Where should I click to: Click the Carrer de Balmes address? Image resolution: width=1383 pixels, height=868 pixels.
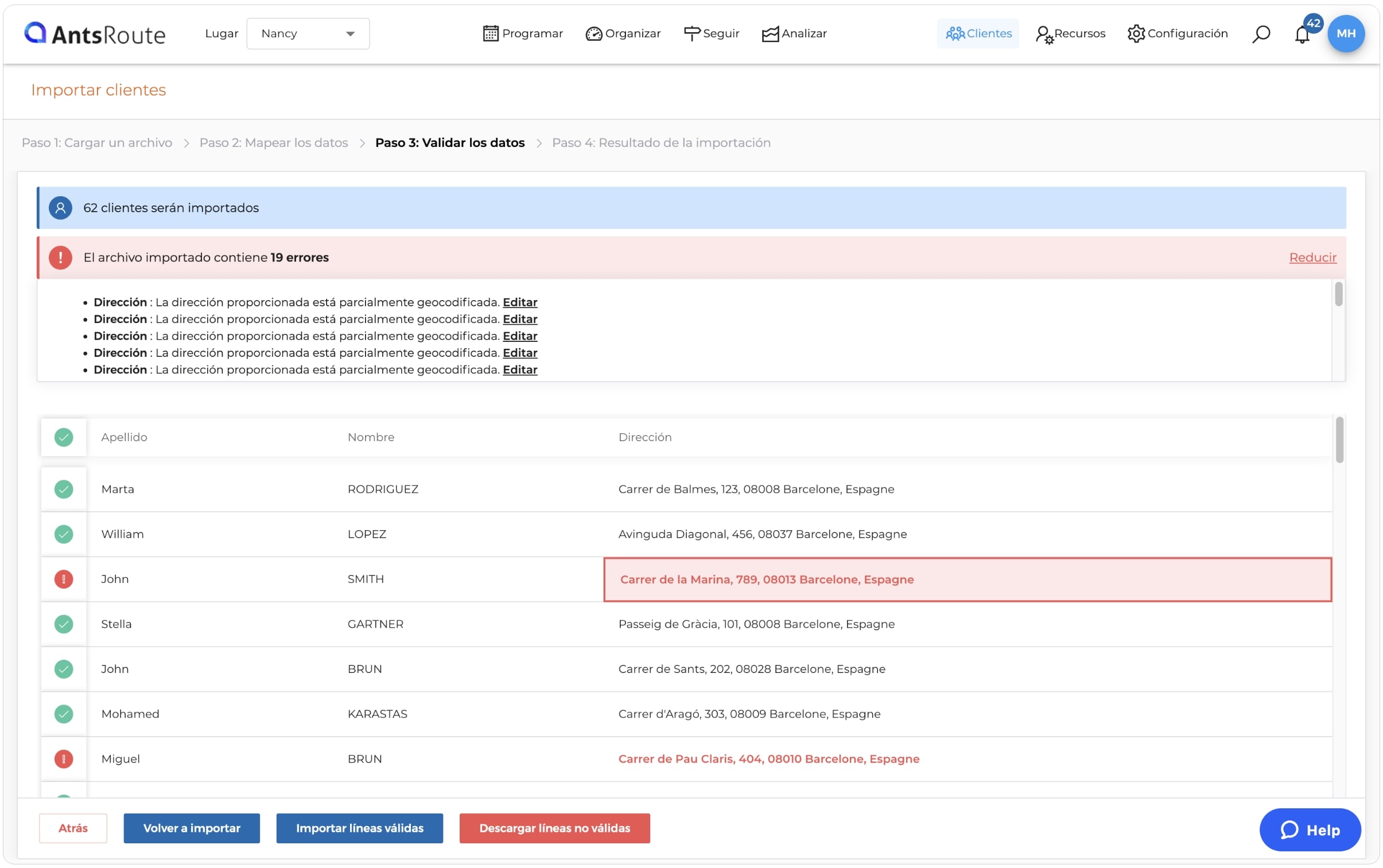(x=756, y=489)
